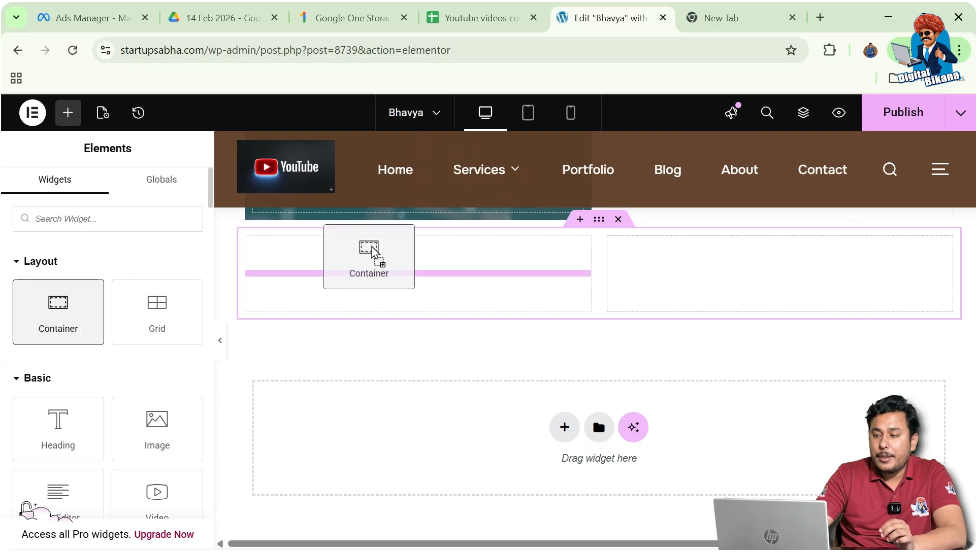Open the Portfolio menu item
The width and height of the screenshot is (980, 552).
coord(588,170)
